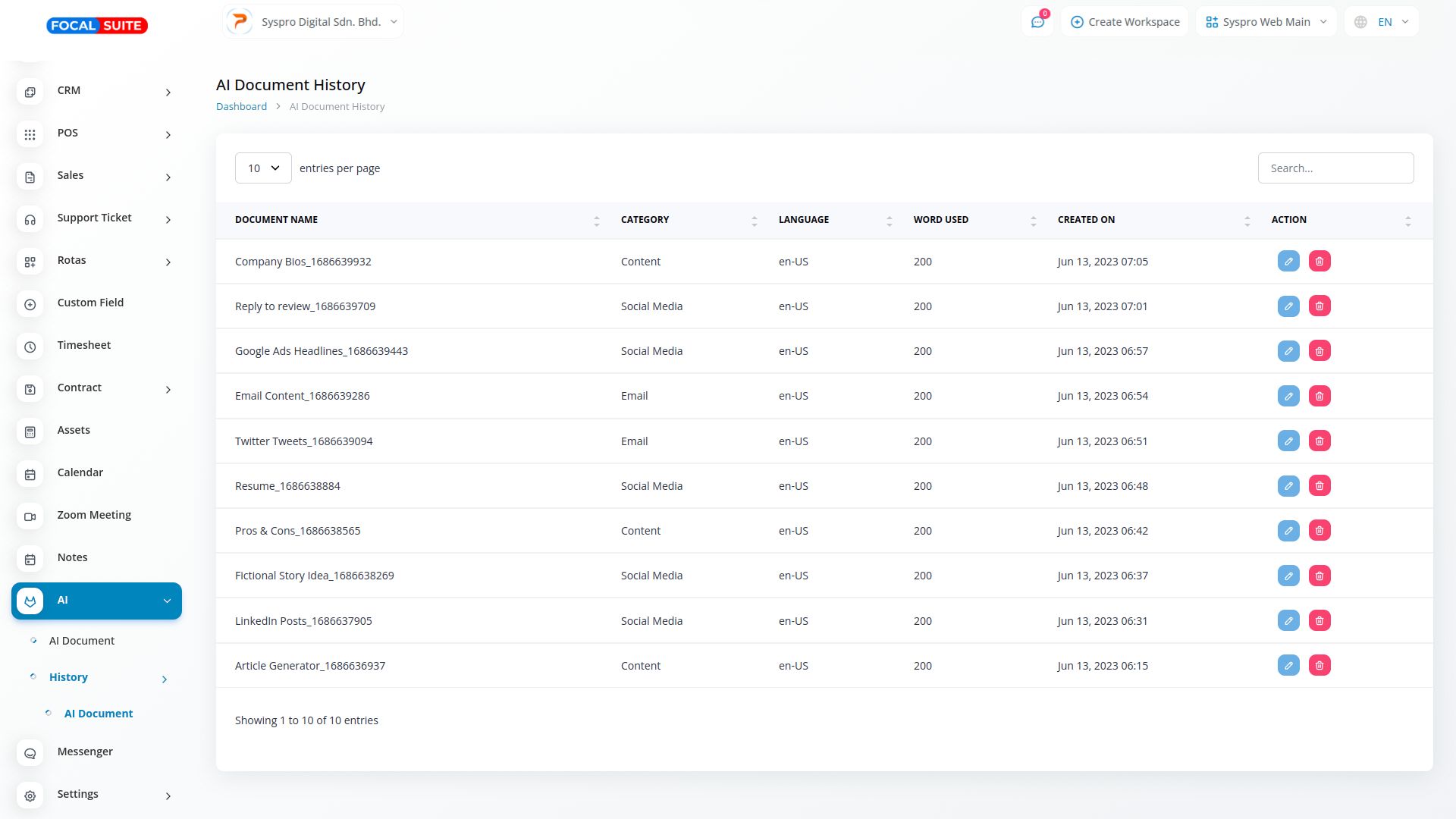Image resolution: width=1456 pixels, height=819 pixels.
Task: Delete the Reply to review document
Action: [x=1319, y=306]
